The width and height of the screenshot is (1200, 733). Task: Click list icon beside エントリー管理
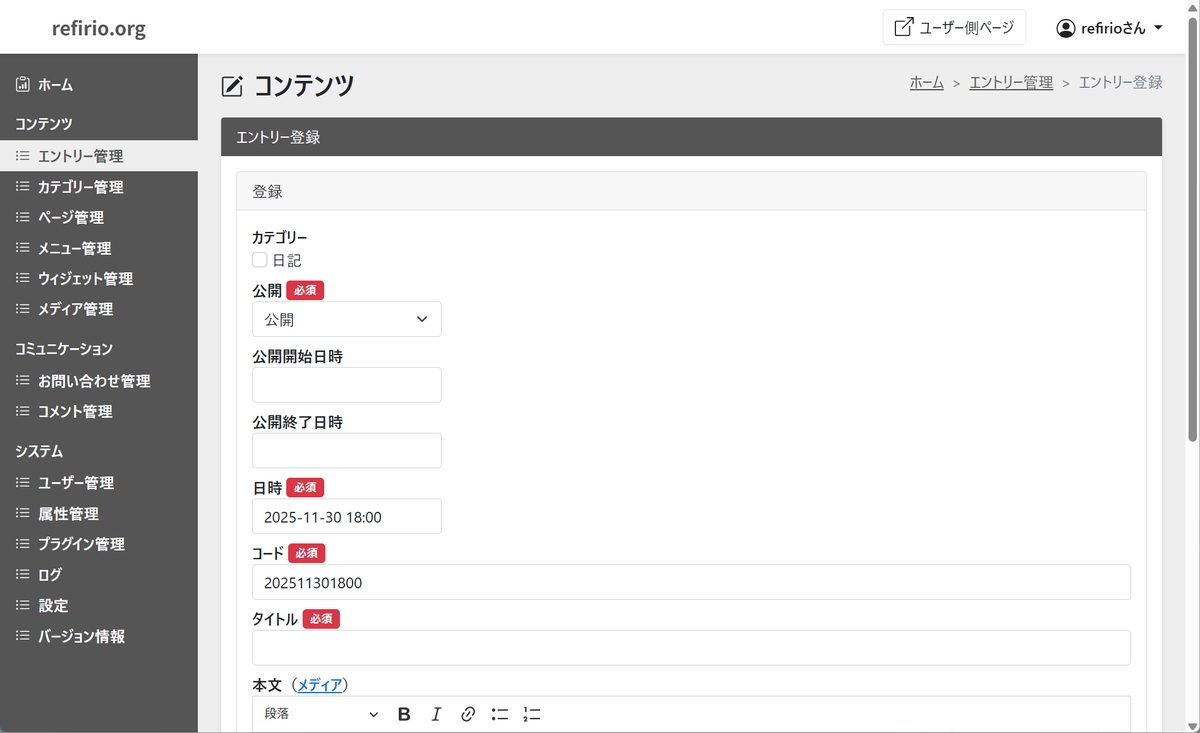[x=23, y=156]
